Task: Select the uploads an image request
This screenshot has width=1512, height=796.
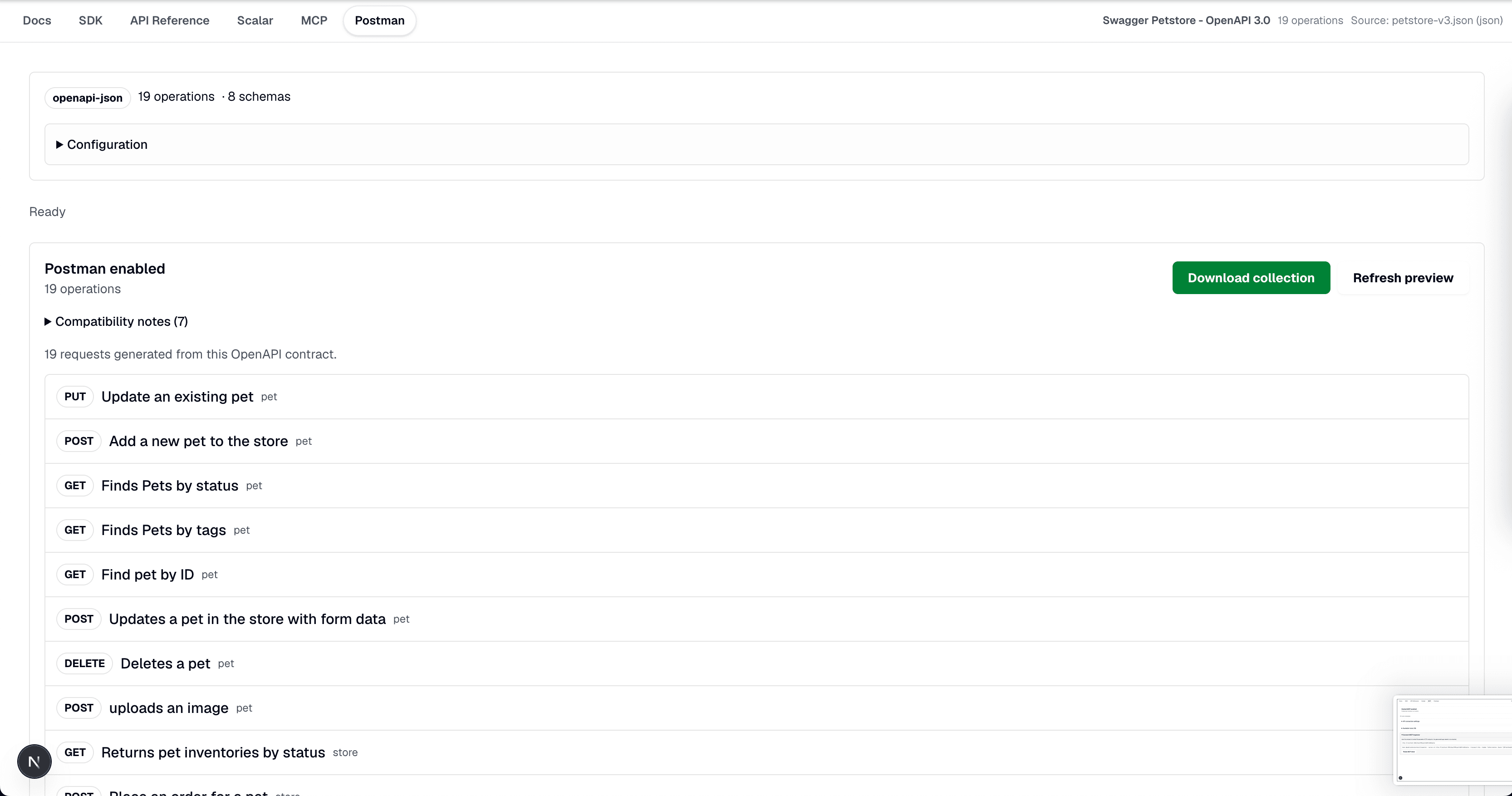Action: [756, 708]
